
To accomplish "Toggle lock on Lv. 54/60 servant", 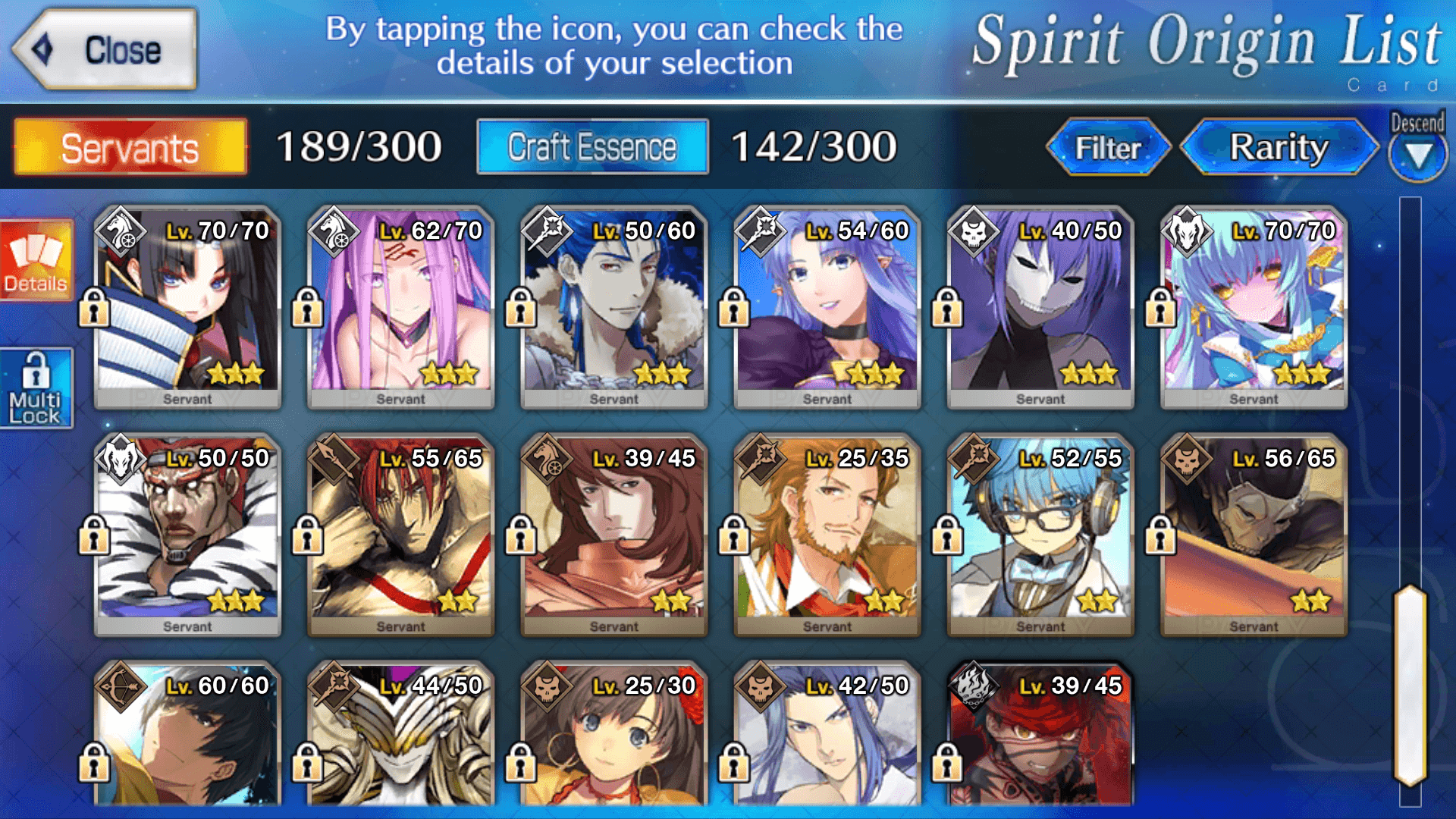I will [x=734, y=307].
